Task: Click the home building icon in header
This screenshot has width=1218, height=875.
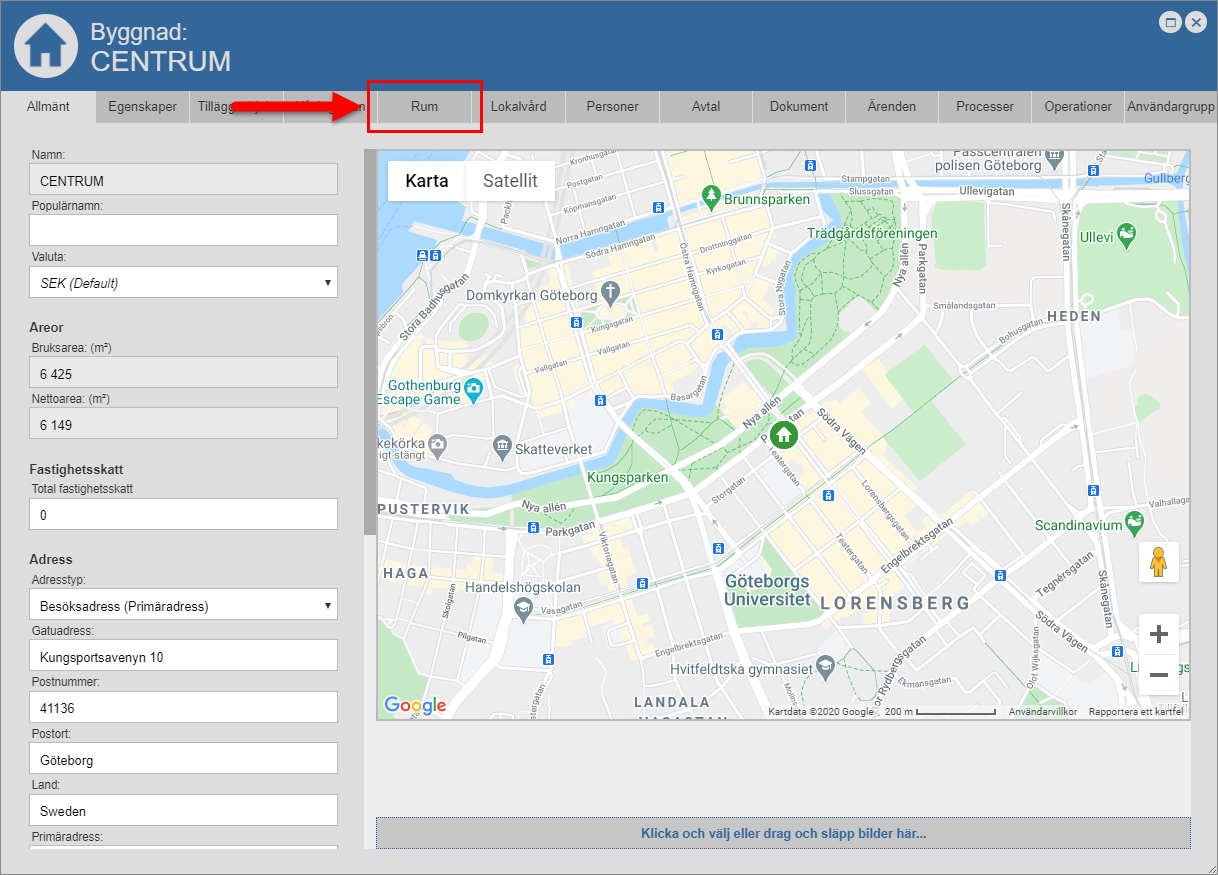Action: tap(45, 46)
